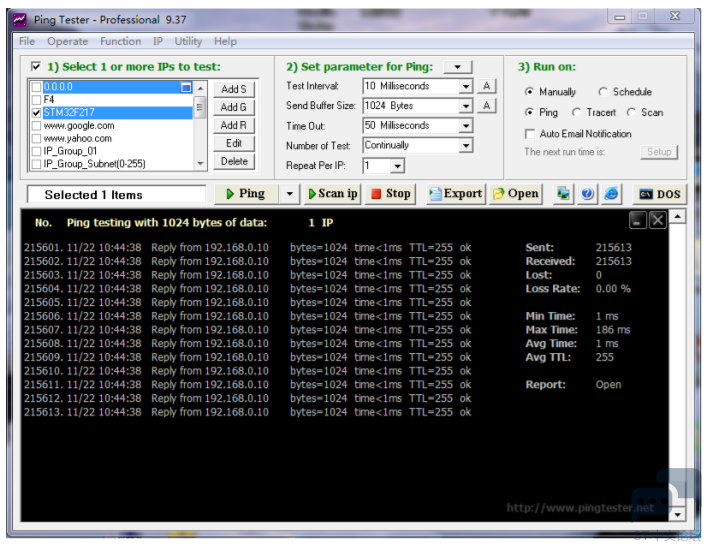Close the black results panel
Screen dimensions: 710x551
(657, 220)
